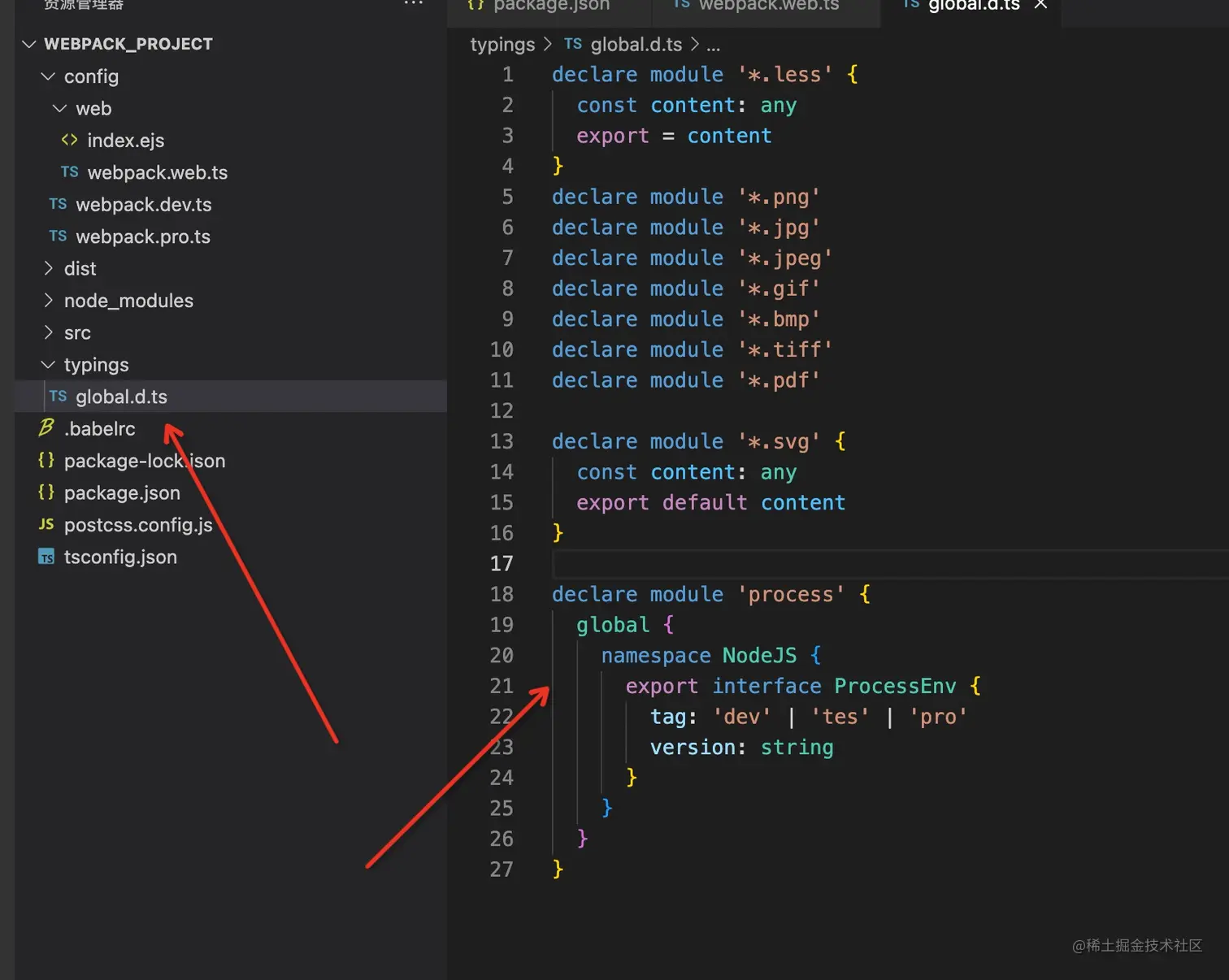Viewport: 1229px width, 980px height.
Task: Open .babelrc in the file tree
Action: point(100,429)
